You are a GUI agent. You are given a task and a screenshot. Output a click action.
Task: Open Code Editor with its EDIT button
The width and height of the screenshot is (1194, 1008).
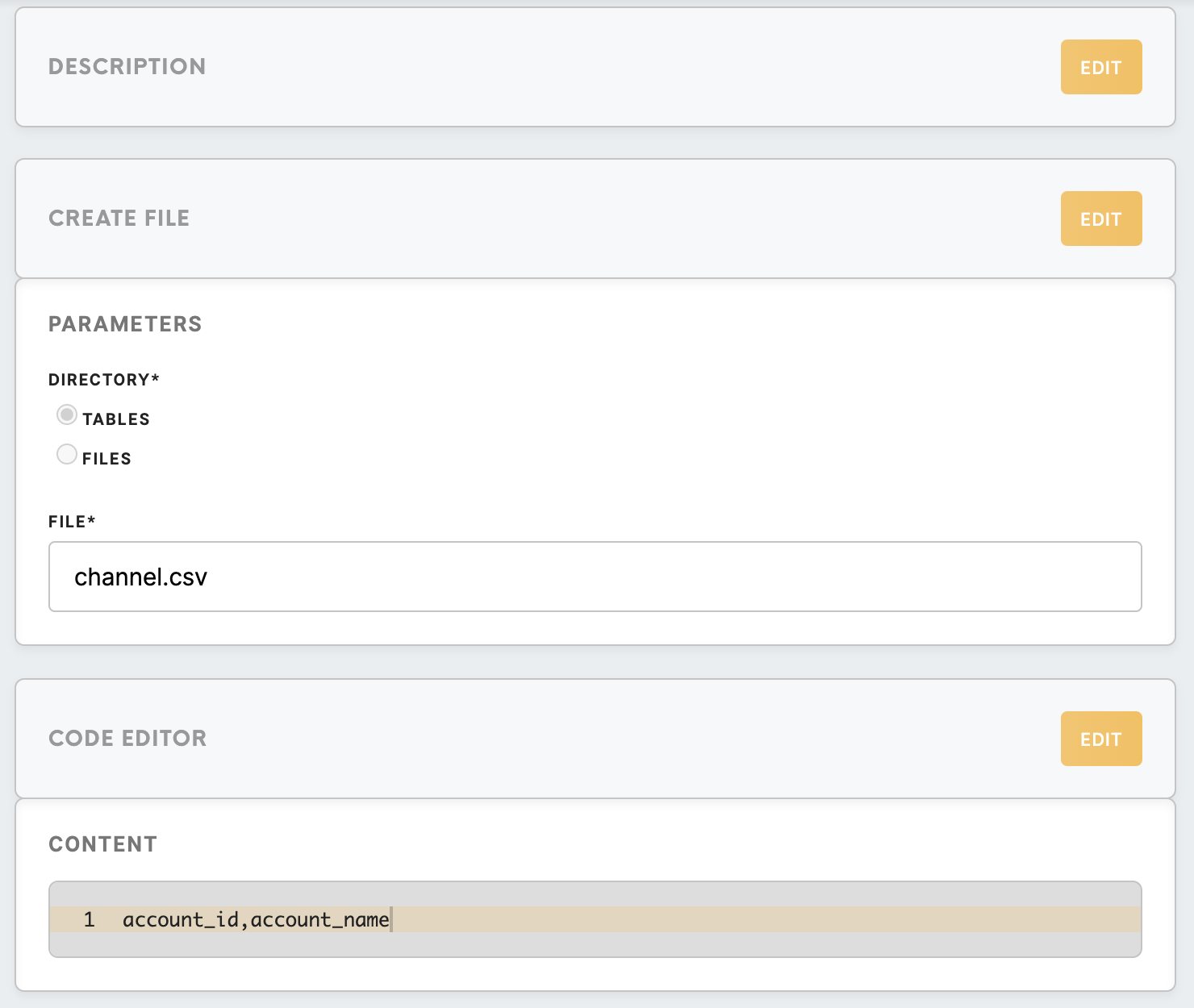pos(1100,739)
